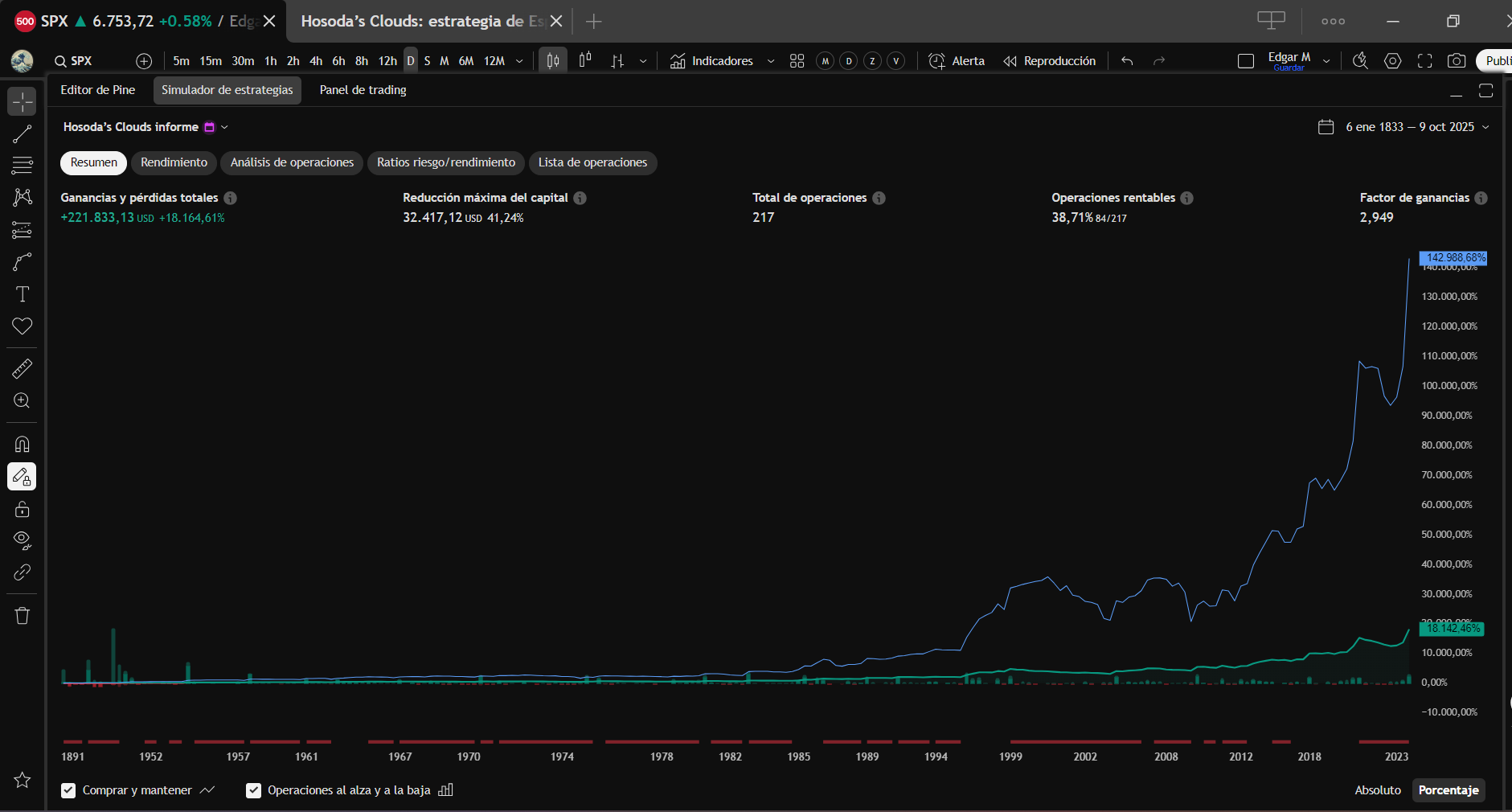
Task: Uncheck Operaciones al alza y a la baja
Action: 254,790
